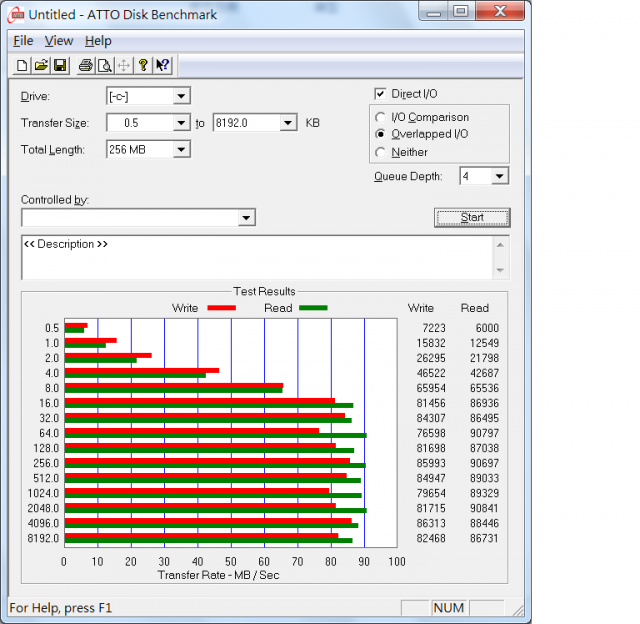640x624 pixels.
Task: Click the Start benchmark button
Action: pos(472,218)
